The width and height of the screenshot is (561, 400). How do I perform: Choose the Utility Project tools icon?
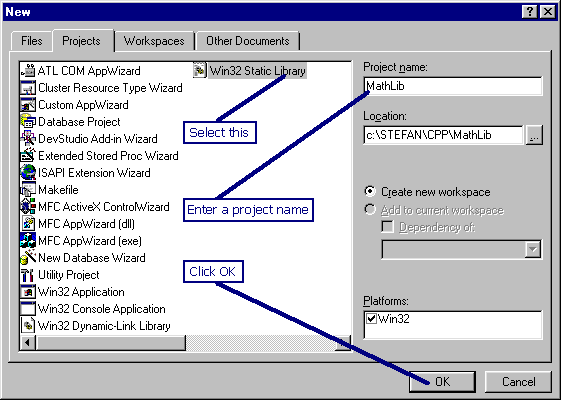click(28, 275)
